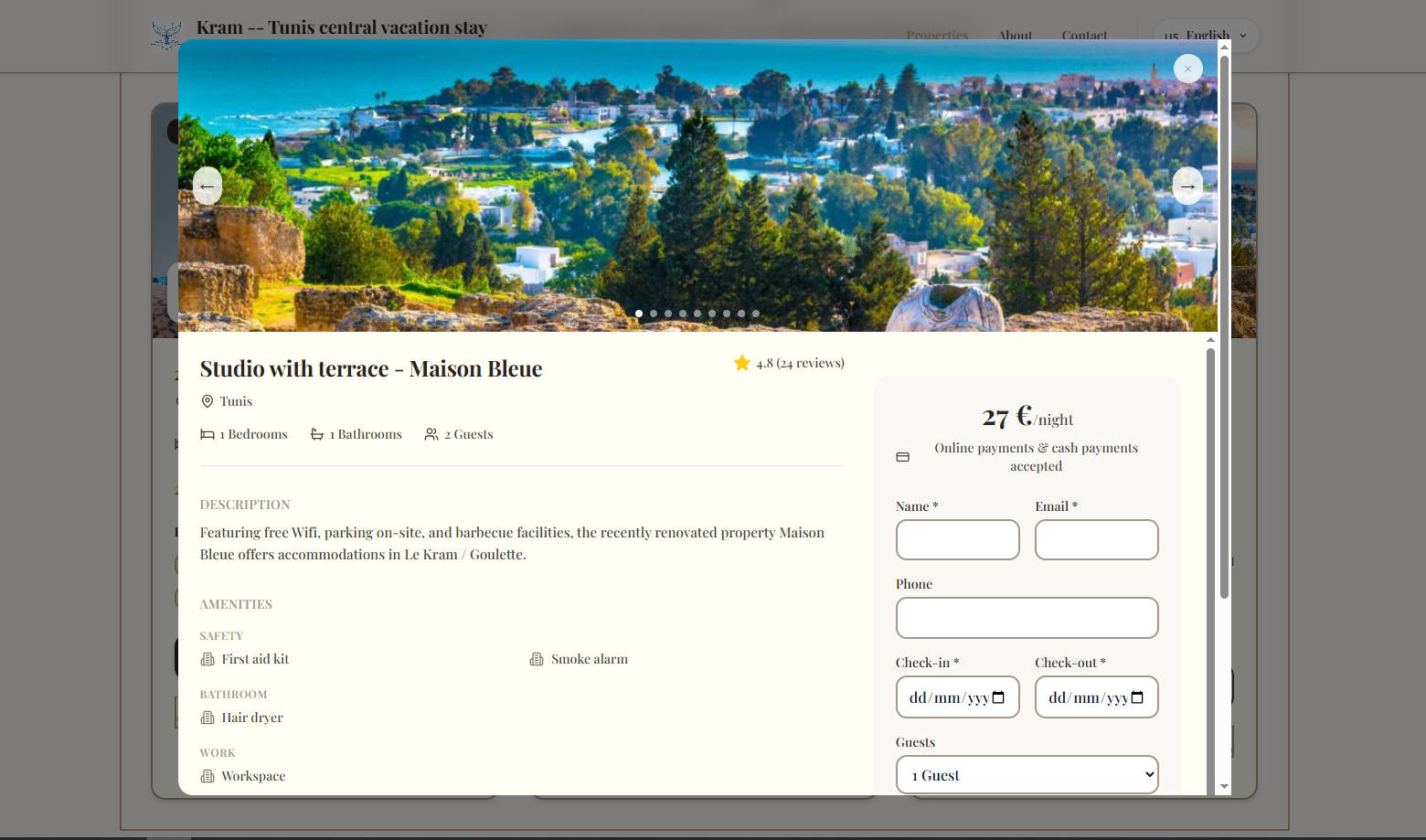Click the icon beside First aid kit

208,659
